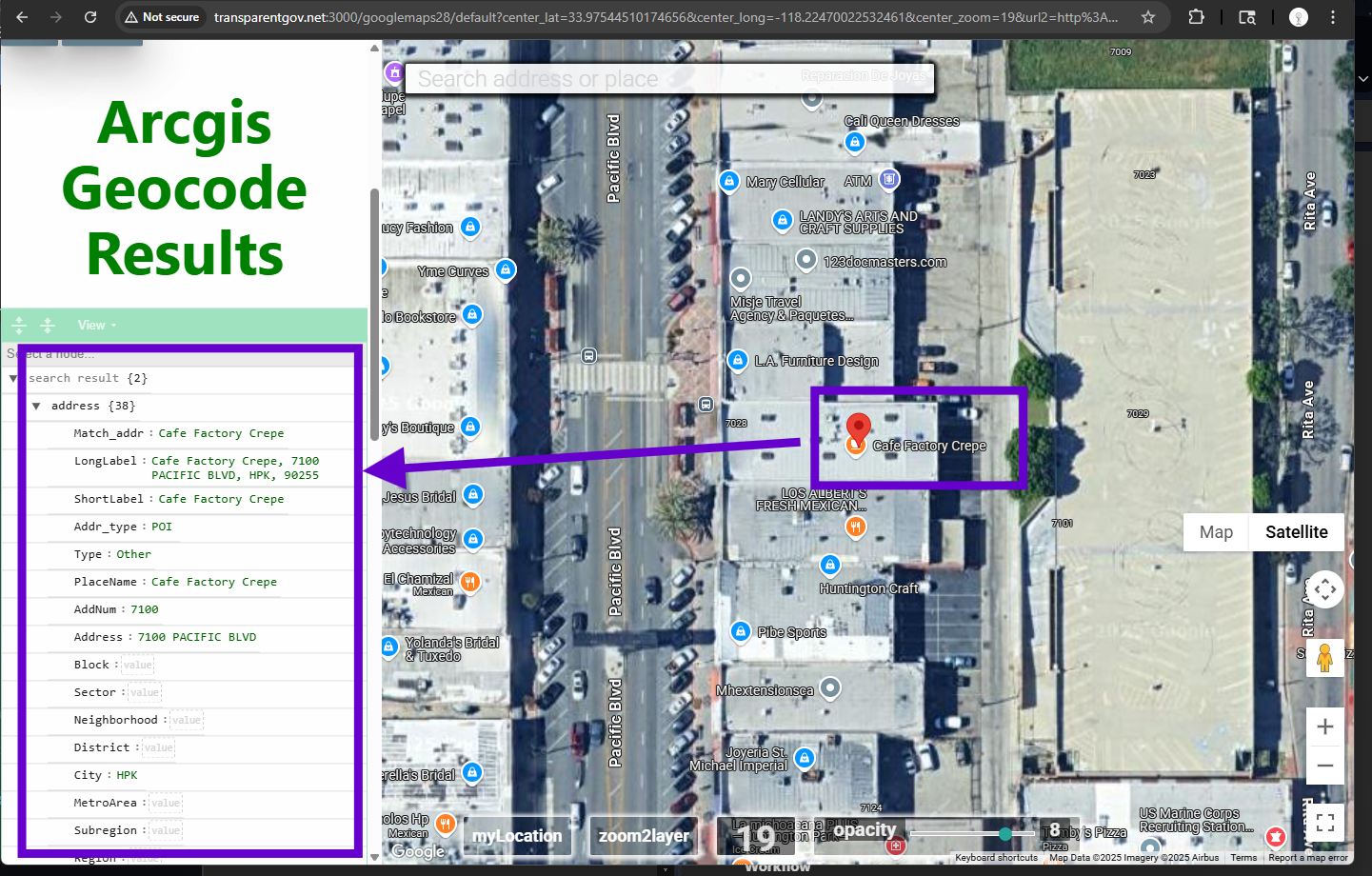Click the Yolanda's Bridal & Tuxedo marker
The width and height of the screenshot is (1372, 876).
pos(388,647)
